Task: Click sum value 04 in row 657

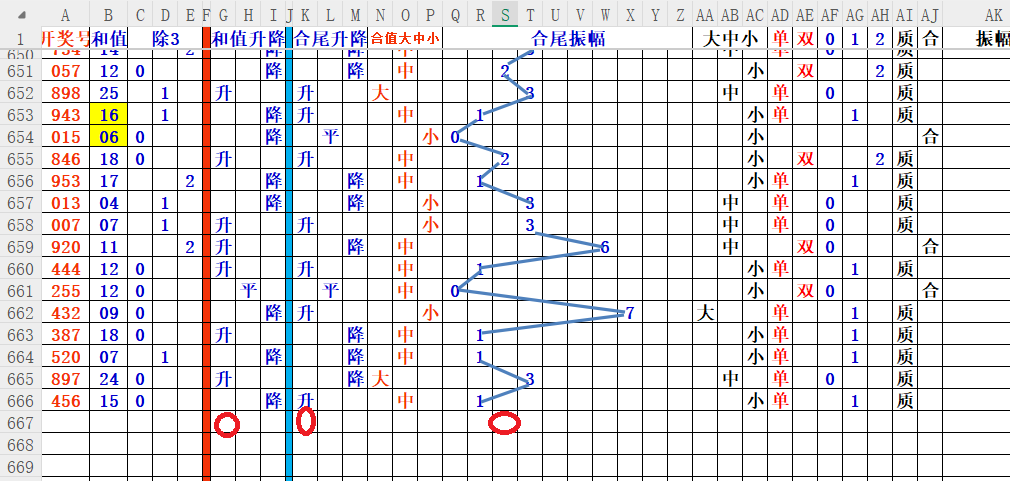Action: click(x=108, y=203)
